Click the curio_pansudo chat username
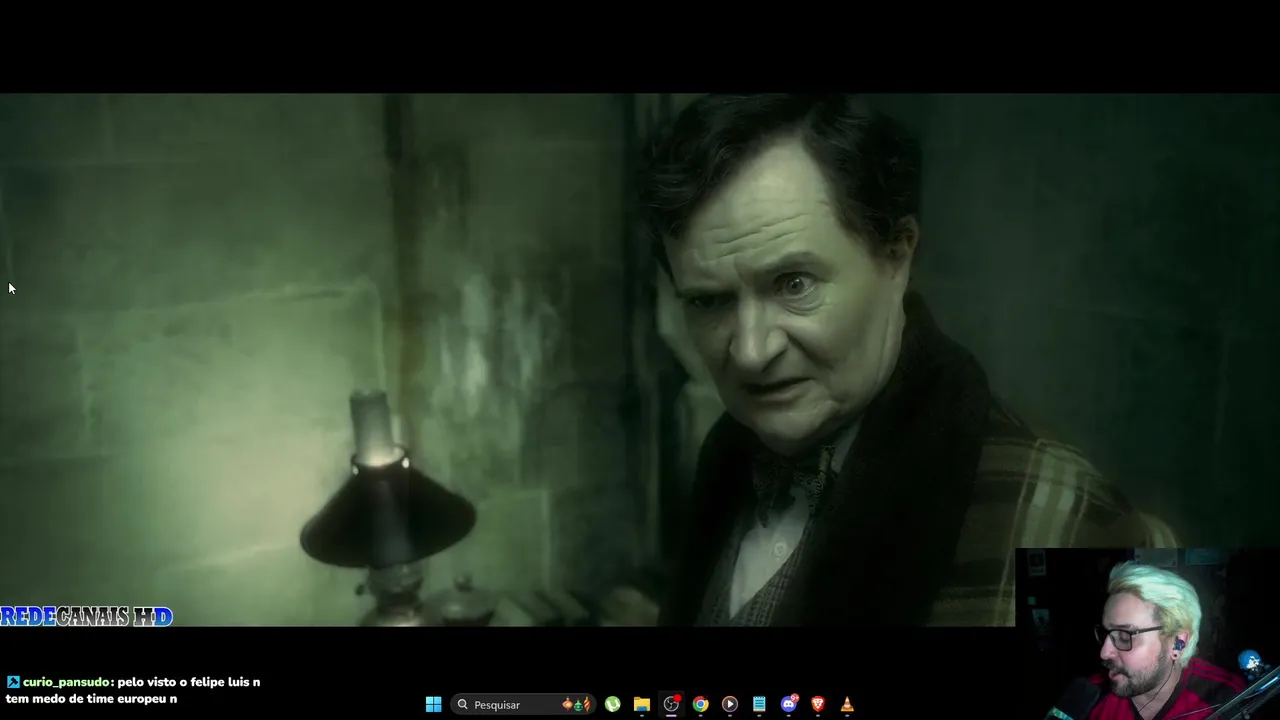 coord(66,682)
